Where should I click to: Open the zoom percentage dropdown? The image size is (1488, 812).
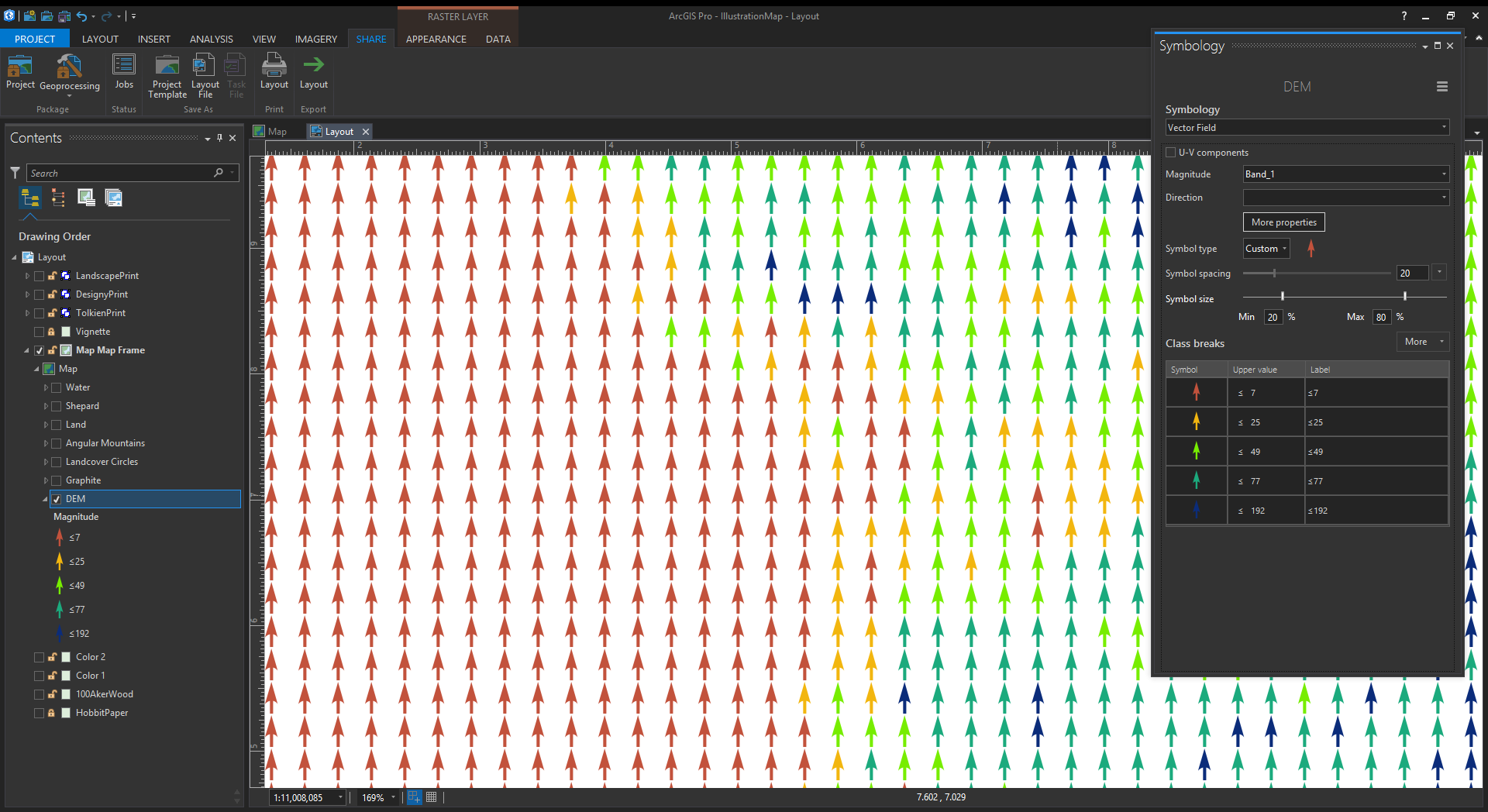tap(393, 797)
